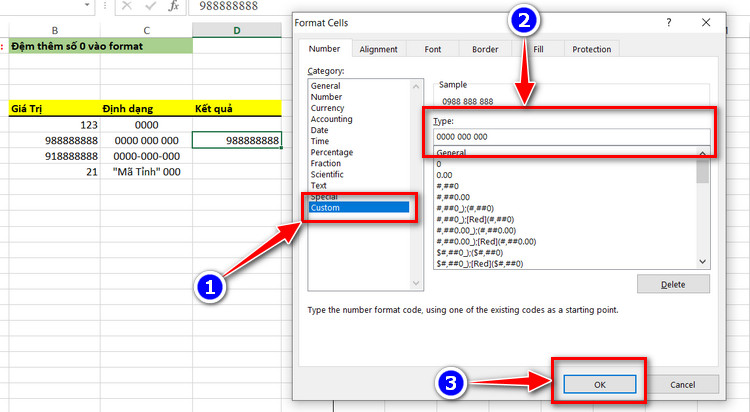Select format code #,##0.00
The image size is (750, 412).
tap(453, 197)
